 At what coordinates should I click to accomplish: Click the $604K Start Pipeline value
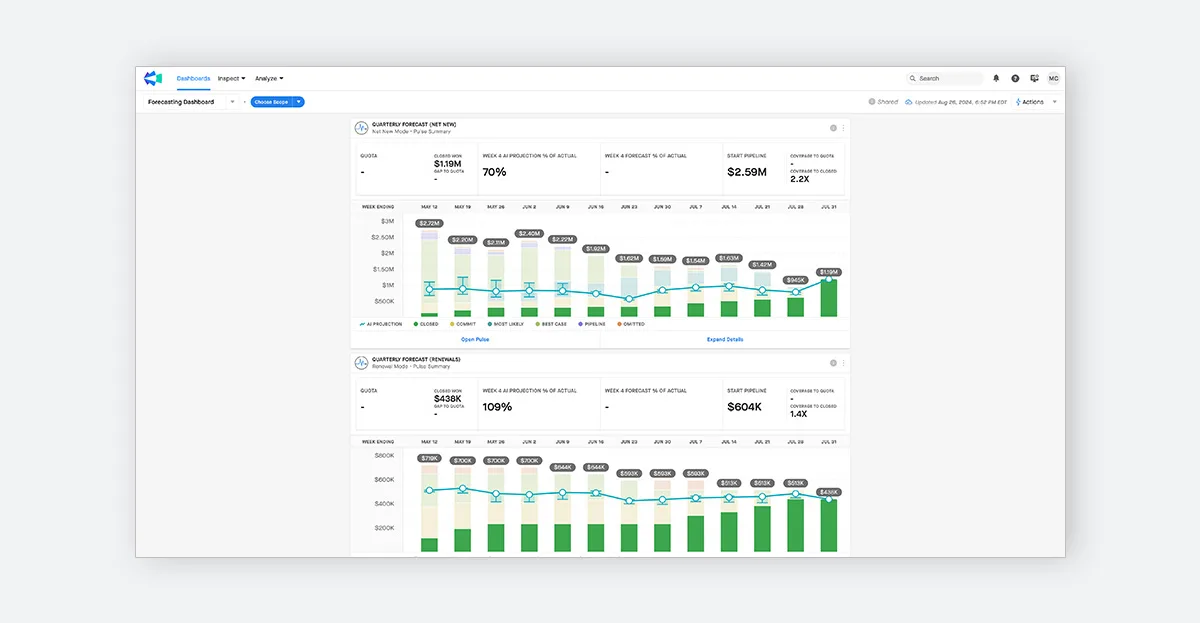745,407
